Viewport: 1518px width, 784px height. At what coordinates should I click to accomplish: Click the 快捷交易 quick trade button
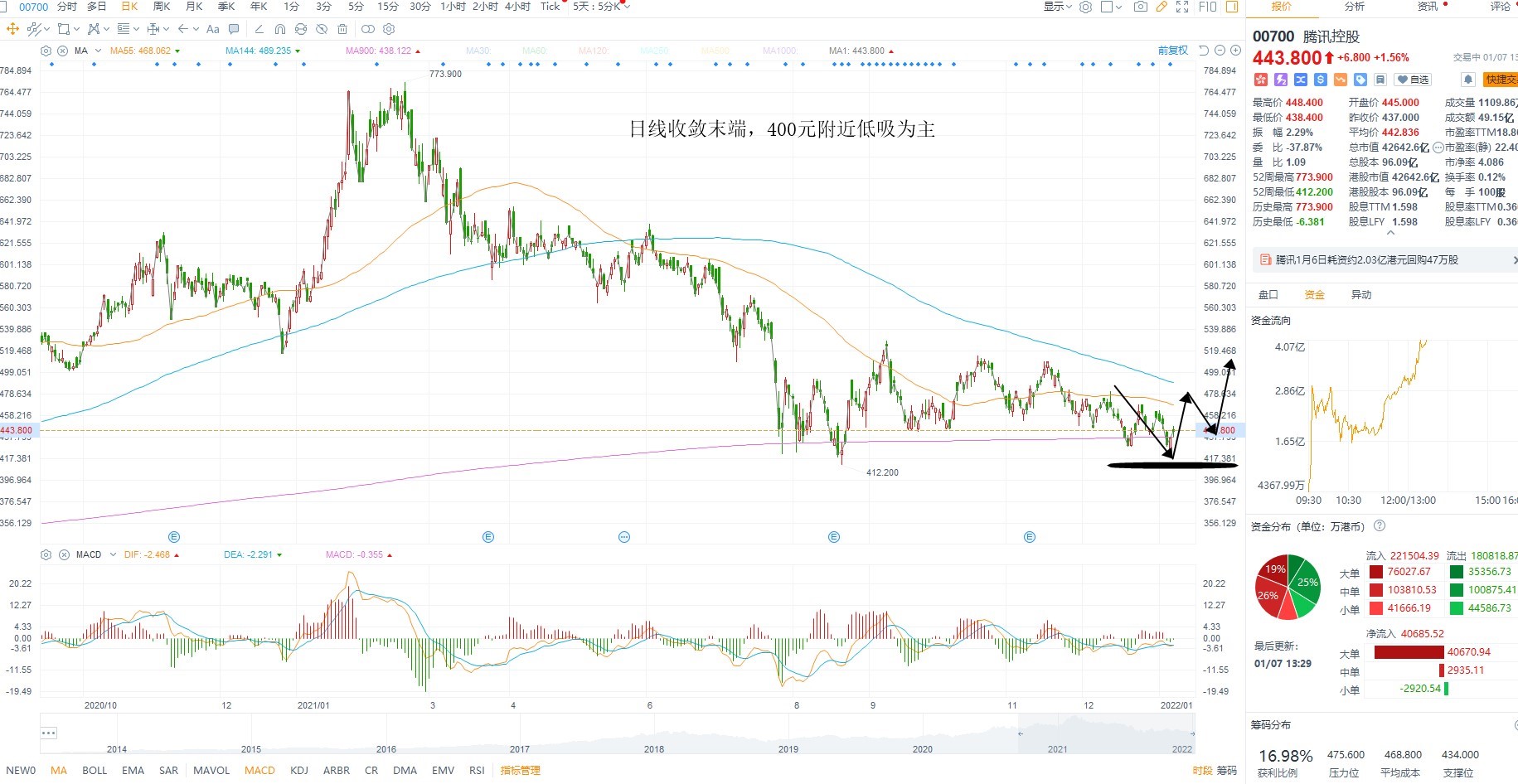click(x=1501, y=80)
